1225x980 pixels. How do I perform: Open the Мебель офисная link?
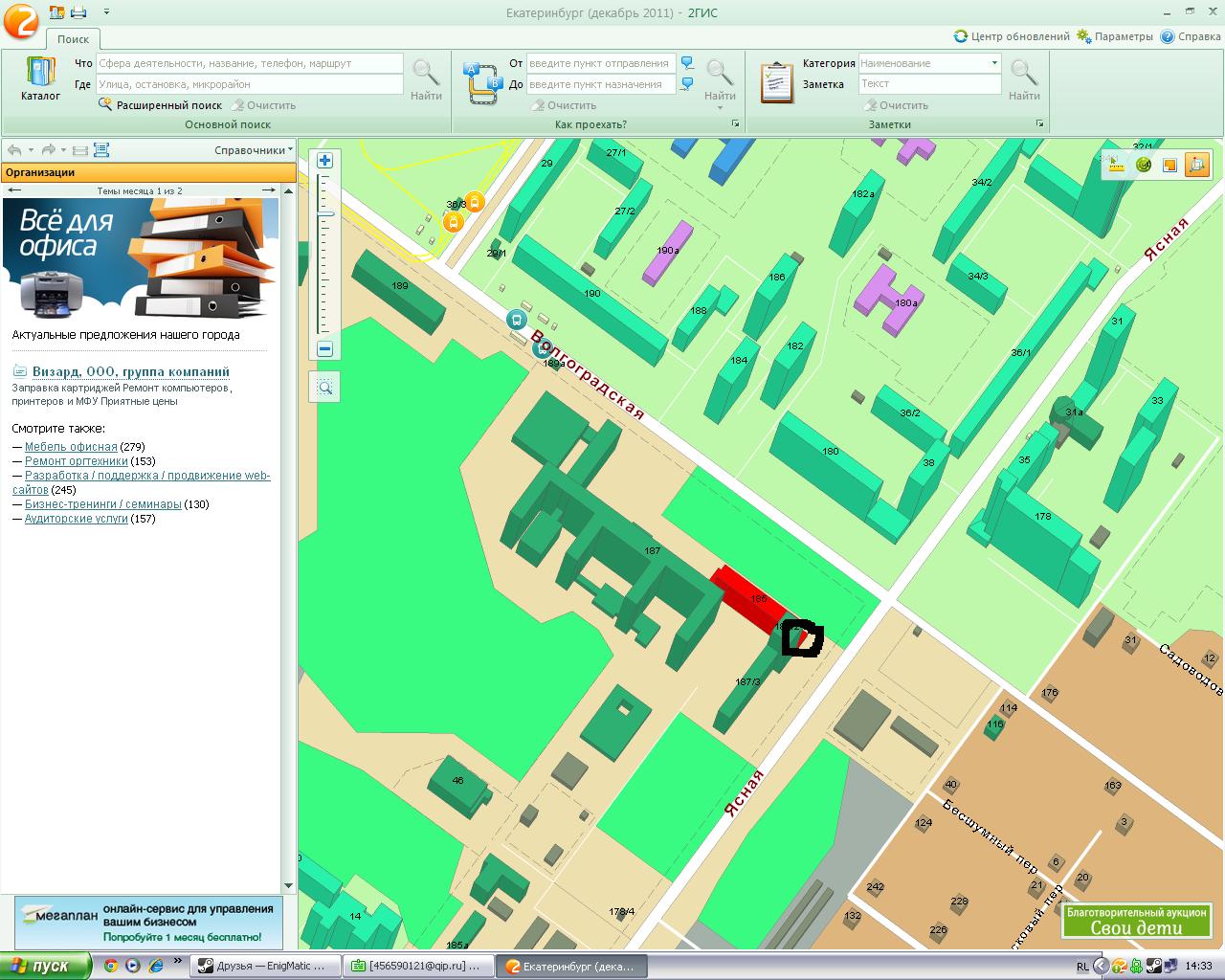(71, 447)
